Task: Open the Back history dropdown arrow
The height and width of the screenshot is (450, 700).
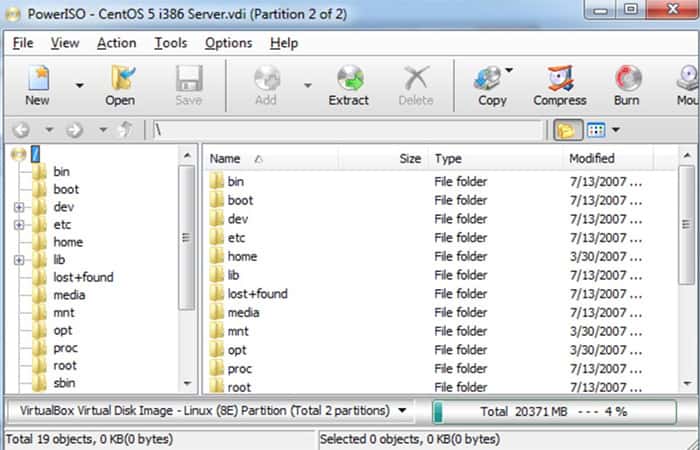Action: 49,130
